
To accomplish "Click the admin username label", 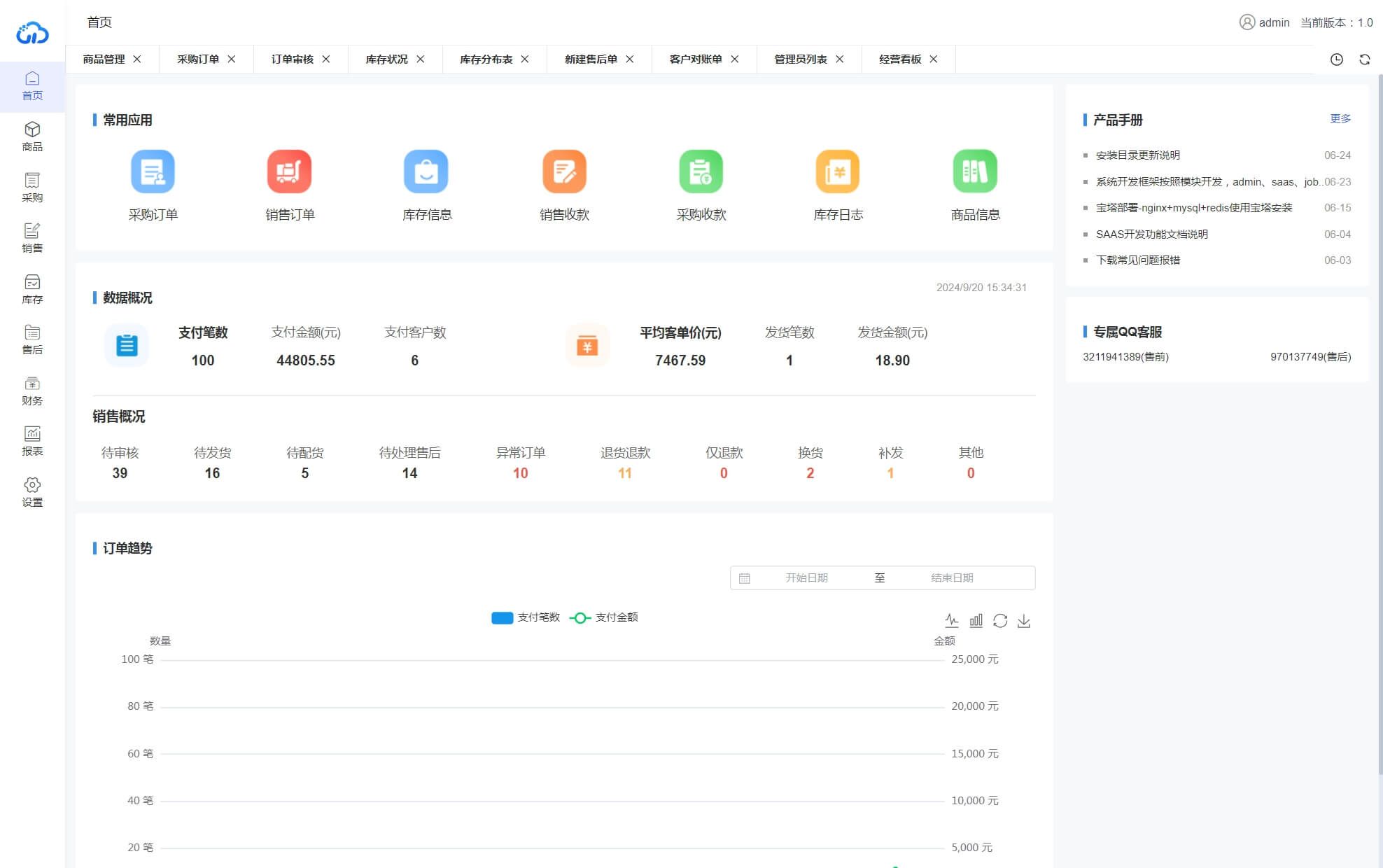I will click(x=1274, y=22).
